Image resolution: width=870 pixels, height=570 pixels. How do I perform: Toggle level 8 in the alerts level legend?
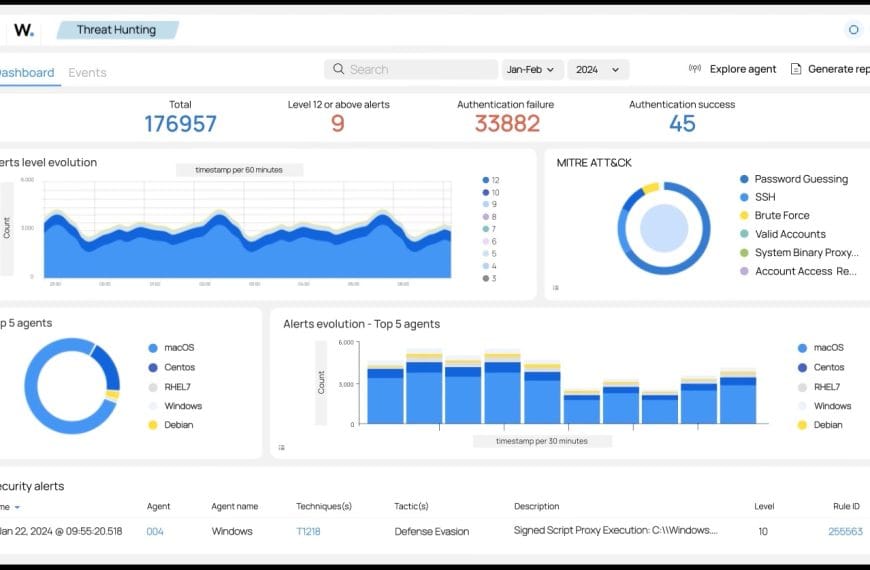click(490, 216)
